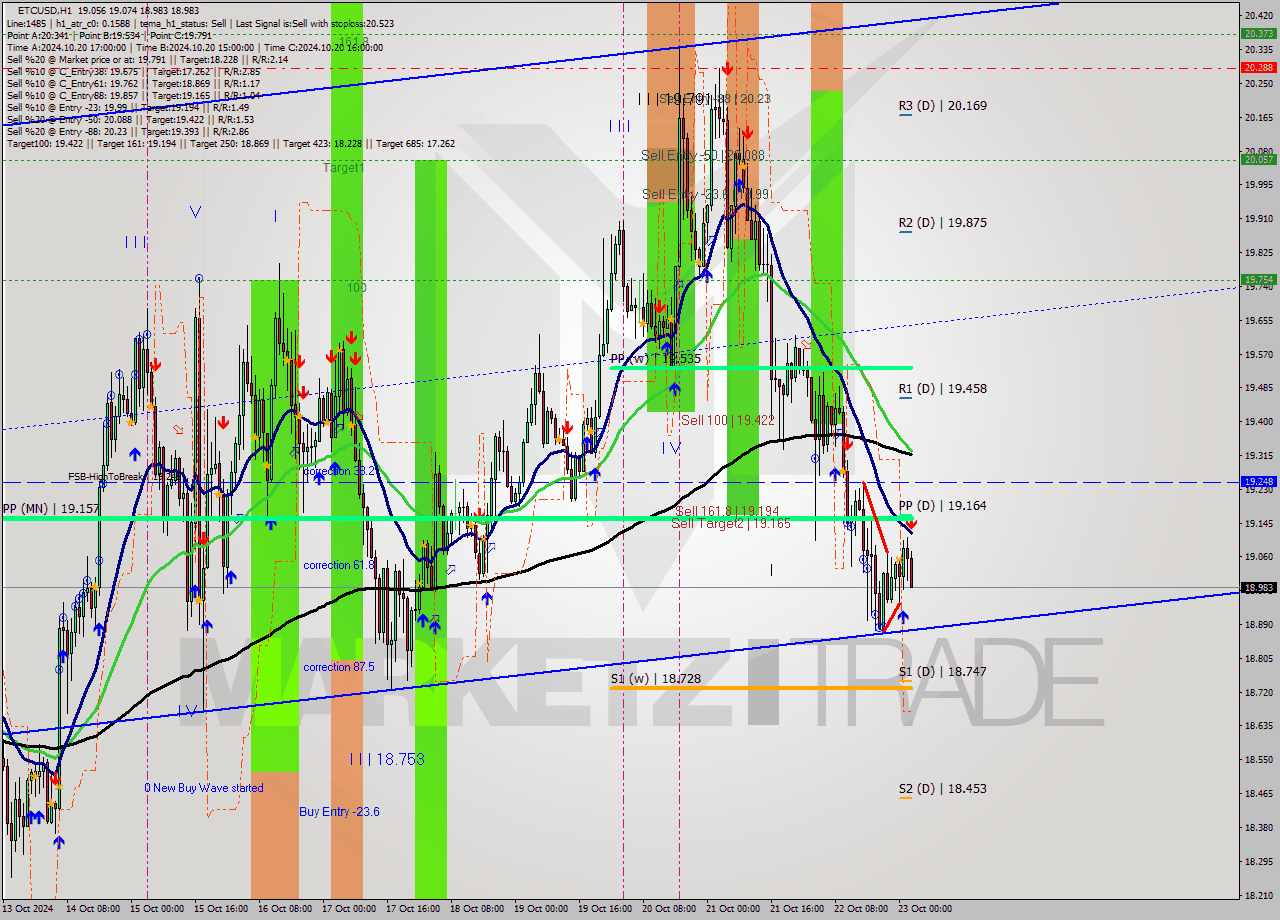The width and height of the screenshot is (1280, 920).
Task: Select the green 20.373 price tag
Action: [x=1258, y=33]
